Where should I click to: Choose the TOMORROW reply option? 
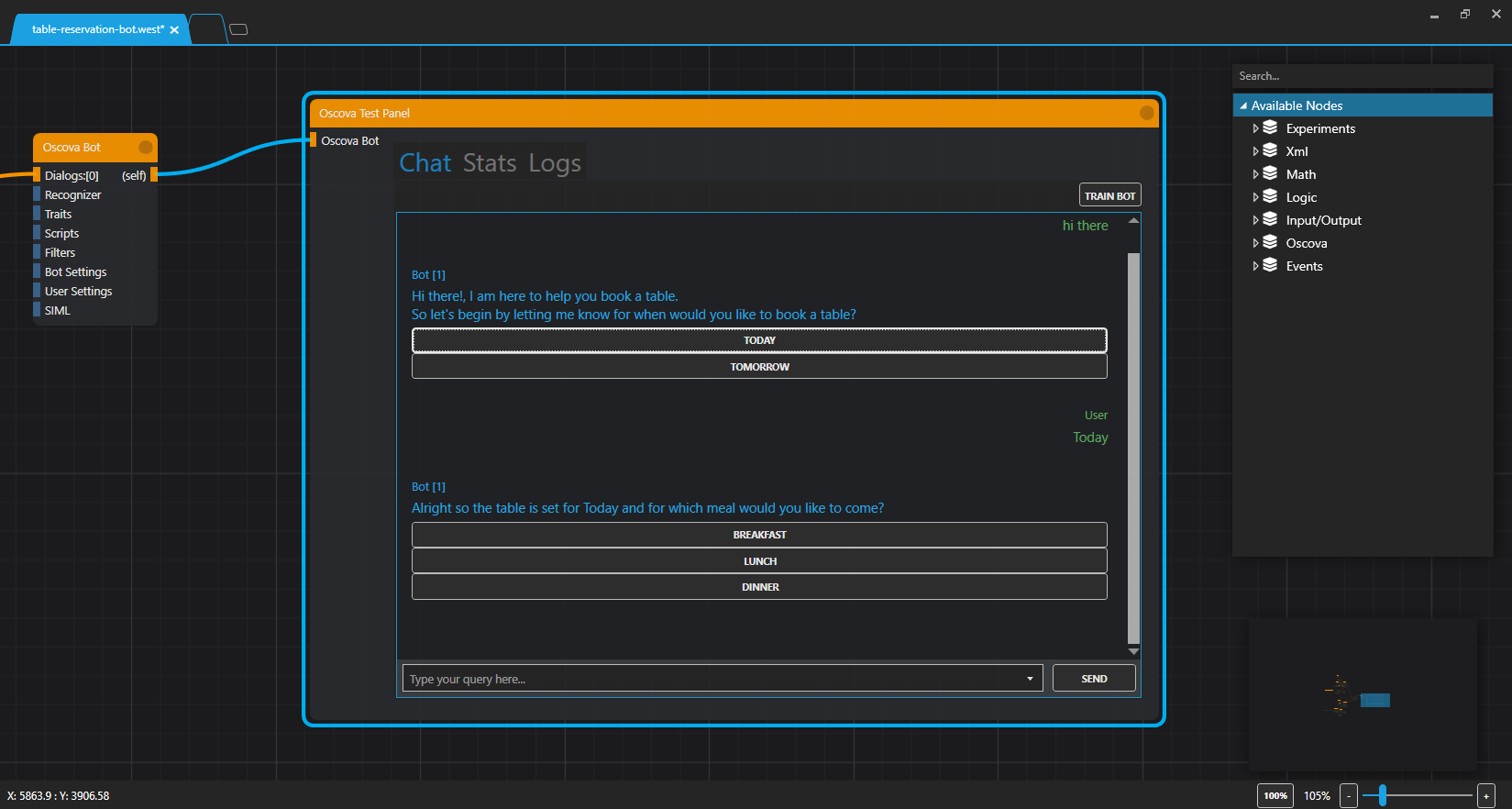point(759,367)
